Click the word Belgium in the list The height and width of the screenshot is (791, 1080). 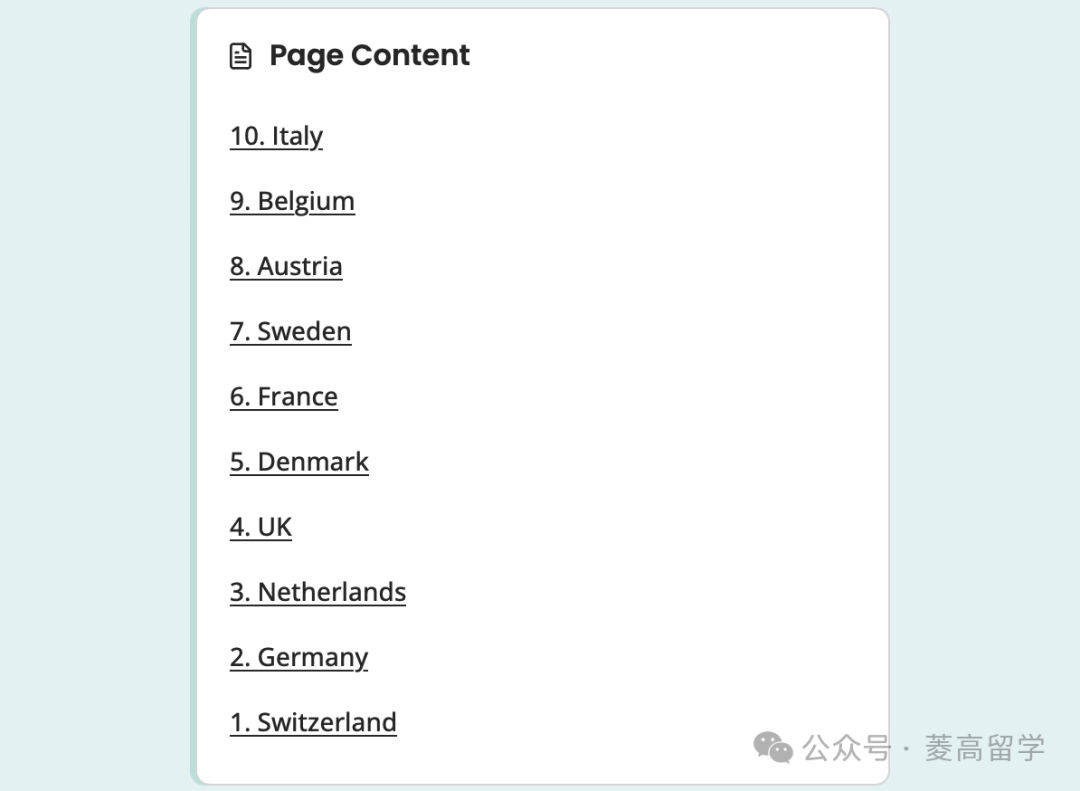click(307, 201)
